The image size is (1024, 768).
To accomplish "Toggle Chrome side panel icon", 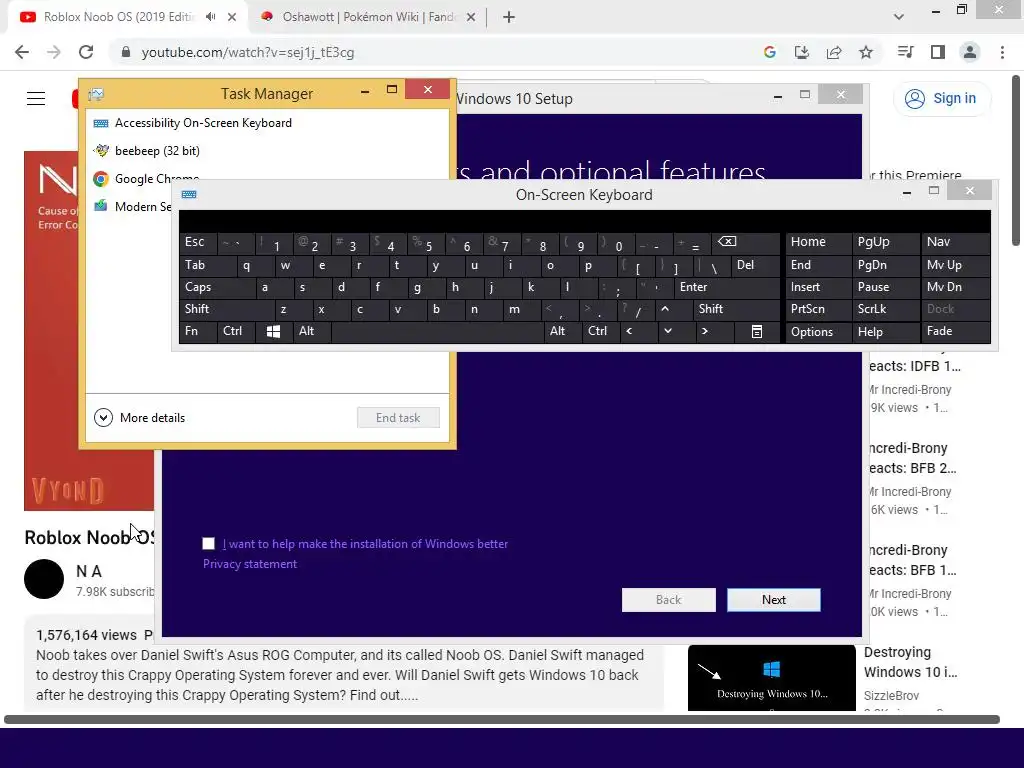I will click(x=938, y=52).
